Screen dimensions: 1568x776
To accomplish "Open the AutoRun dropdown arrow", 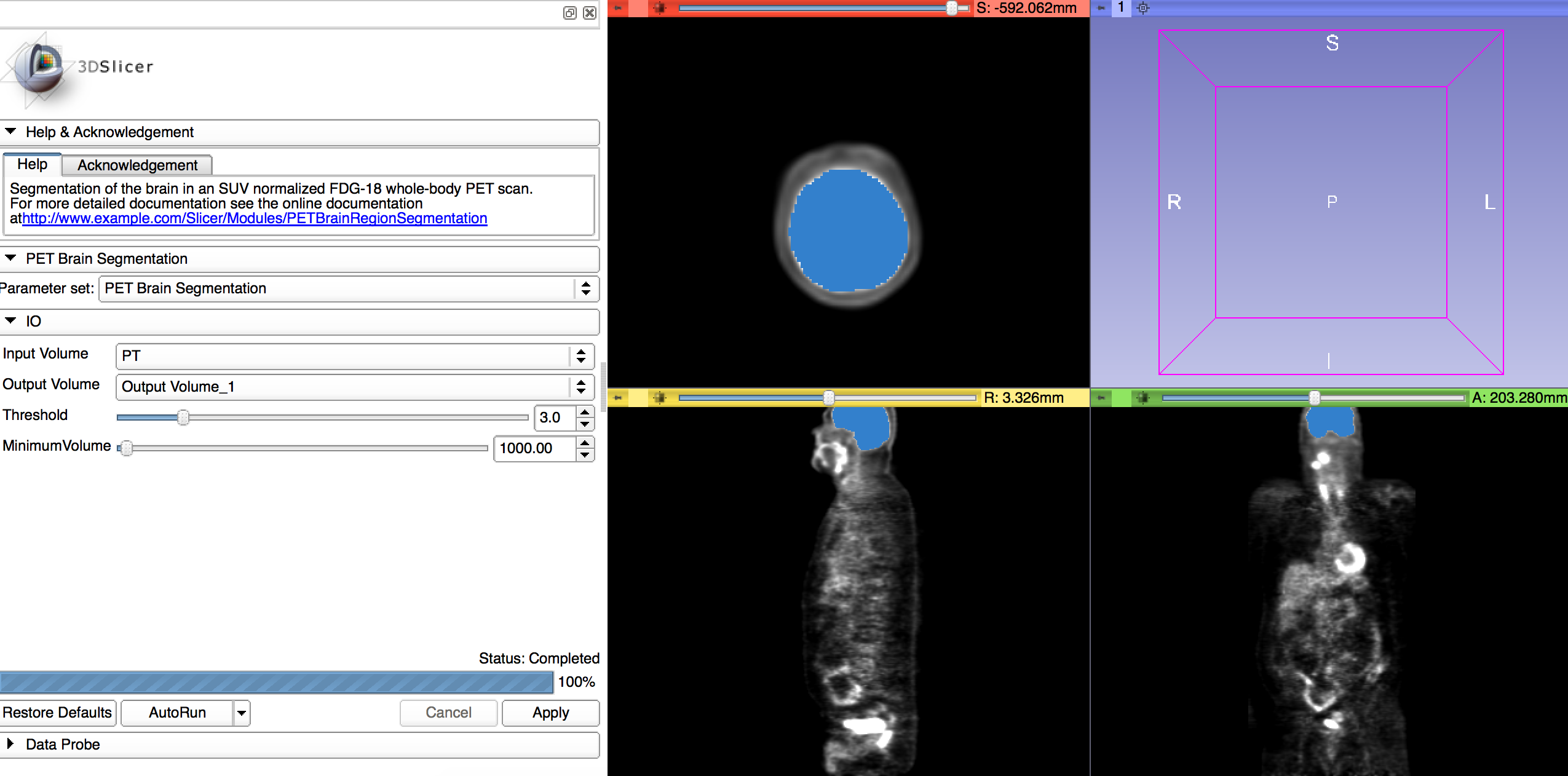I will [242, 713].
